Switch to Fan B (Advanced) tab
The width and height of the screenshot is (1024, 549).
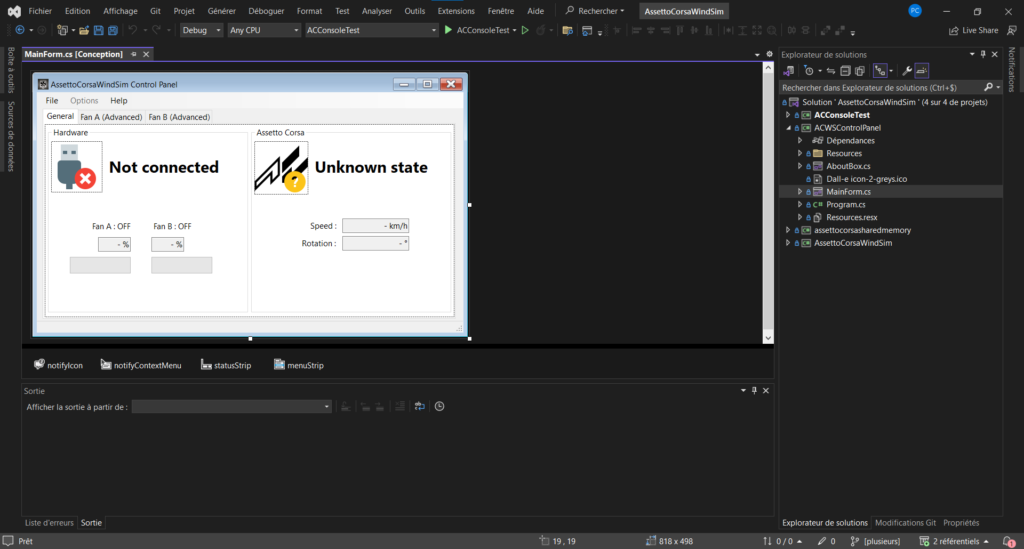(x=179, y=117)
